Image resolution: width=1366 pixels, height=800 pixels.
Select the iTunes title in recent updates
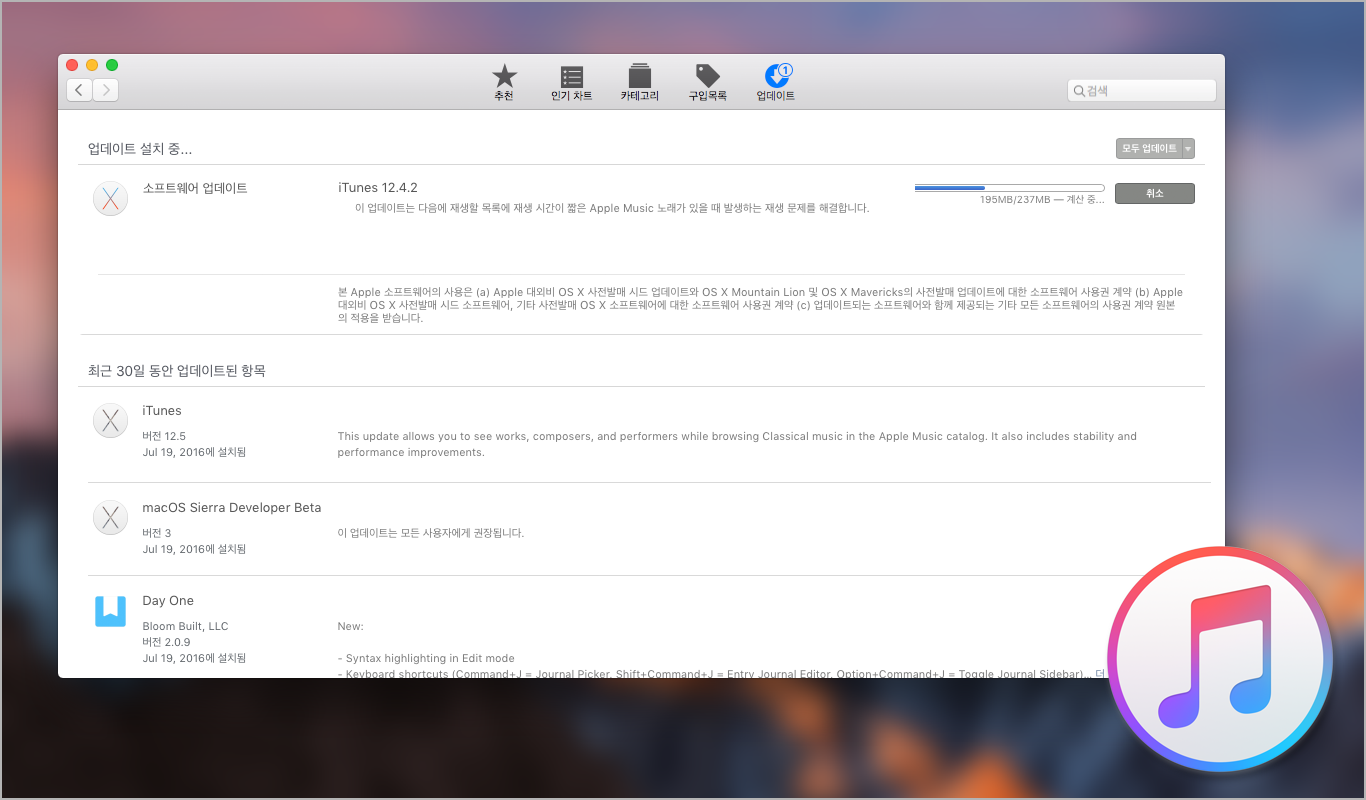click(x=162, y=411)
